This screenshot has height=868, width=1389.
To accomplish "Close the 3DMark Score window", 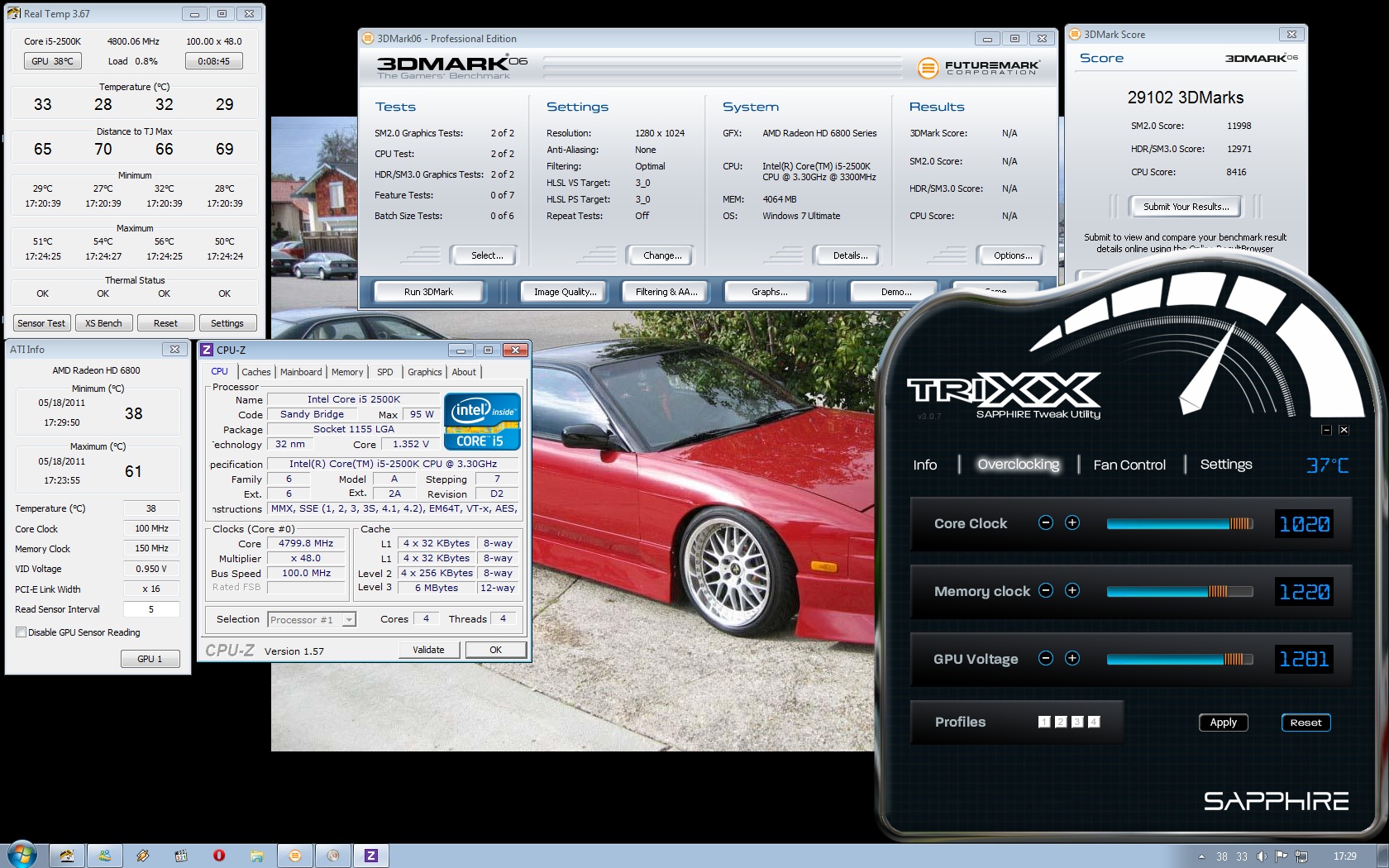I will (x=1291, y=34).
